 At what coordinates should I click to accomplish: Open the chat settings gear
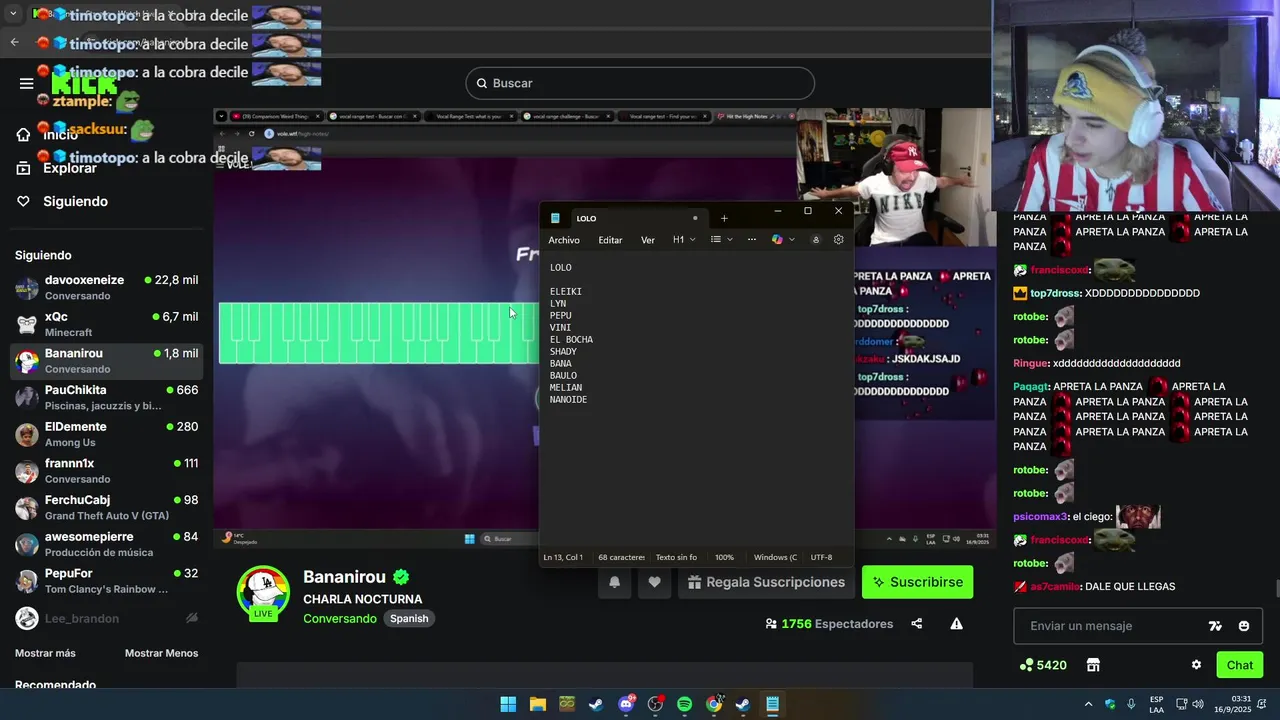[1196, 665]
